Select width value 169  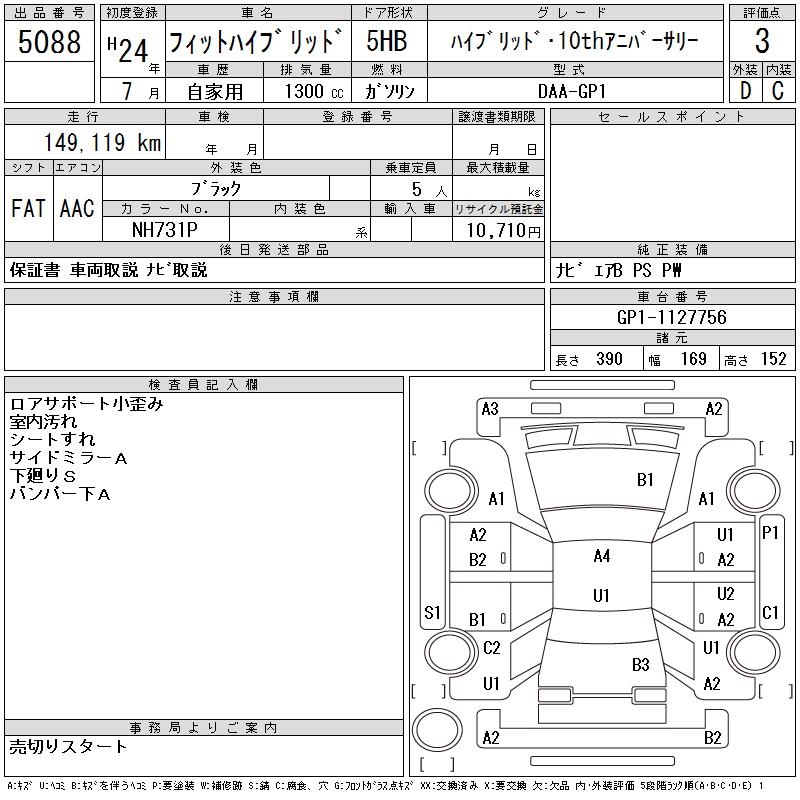693,359
